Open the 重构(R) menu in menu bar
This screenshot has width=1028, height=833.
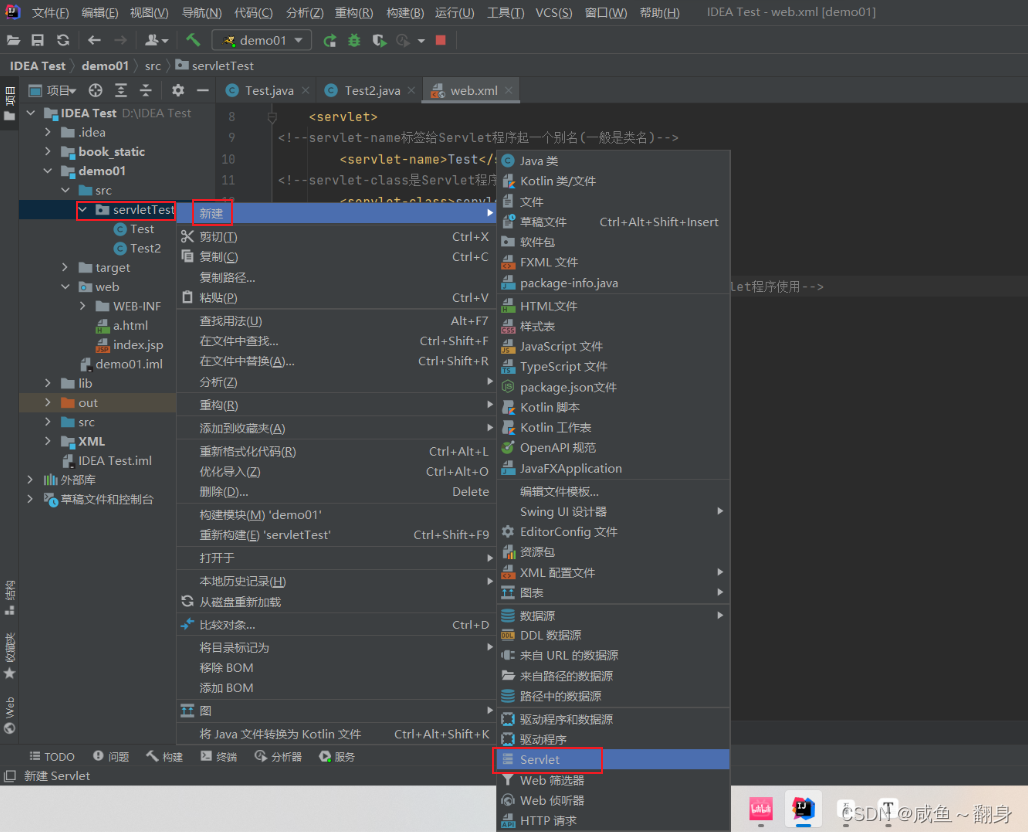[353, 12]
